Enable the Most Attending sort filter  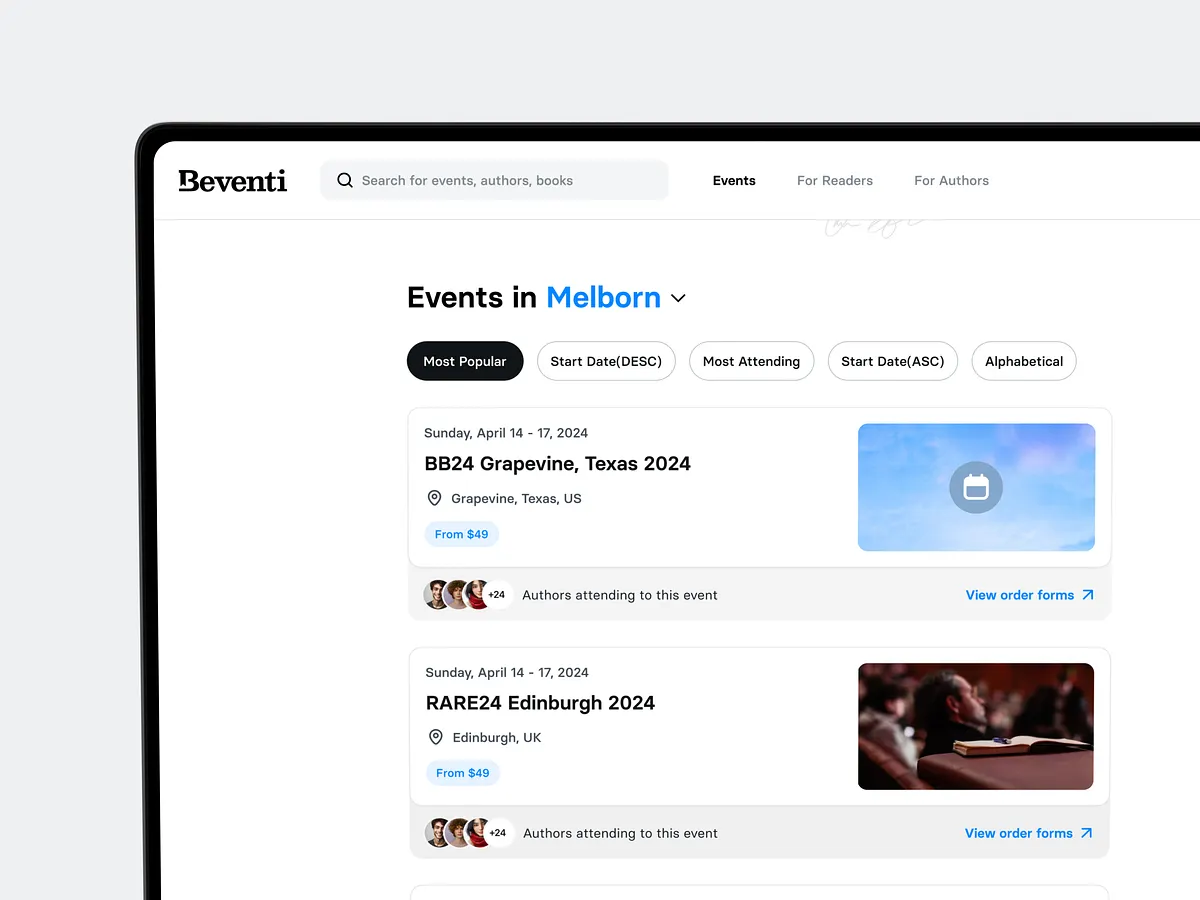point(751,361)
